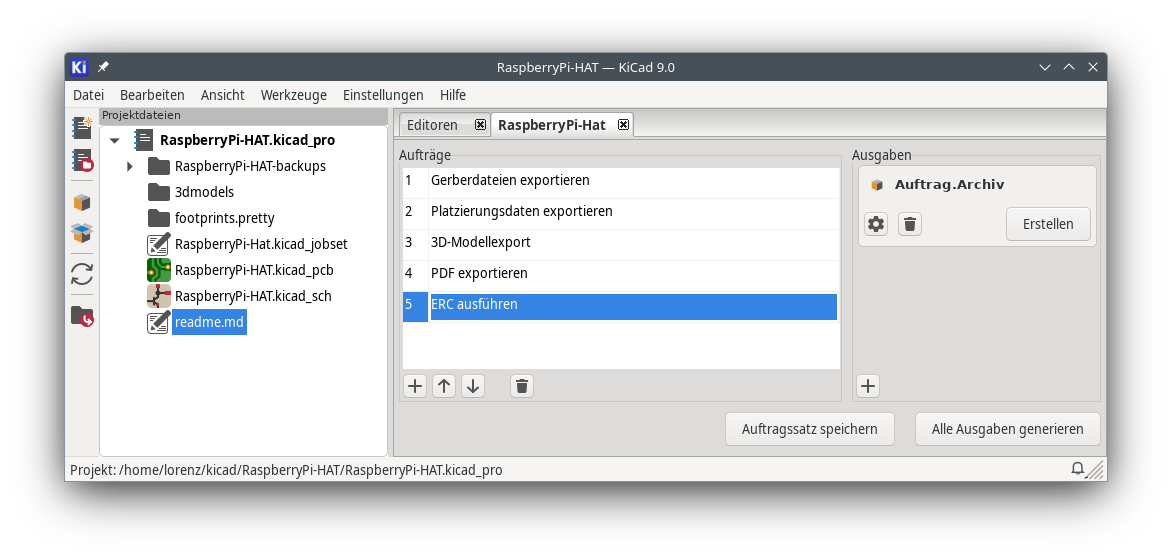The image size is (1172, 558).
Task: Select readme.md file name in tree
Action: (209, 322)
